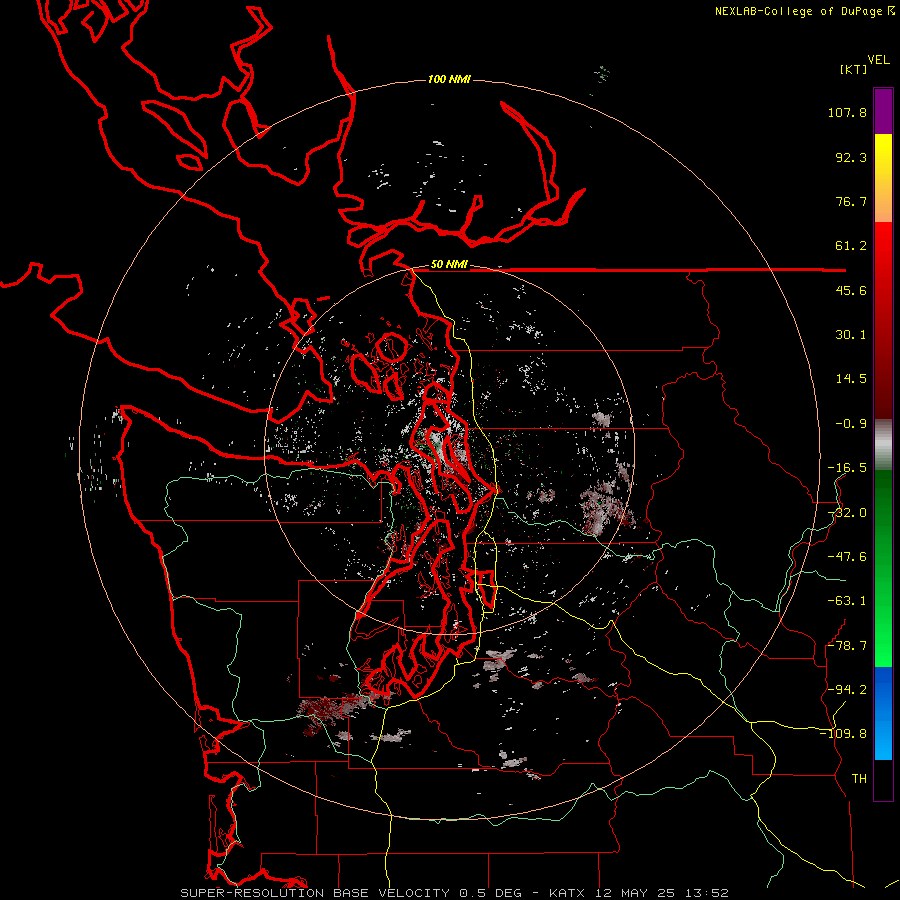
Task: Click the 12 MAY 25 13:52 timestamp
Action: pos(664,893)
